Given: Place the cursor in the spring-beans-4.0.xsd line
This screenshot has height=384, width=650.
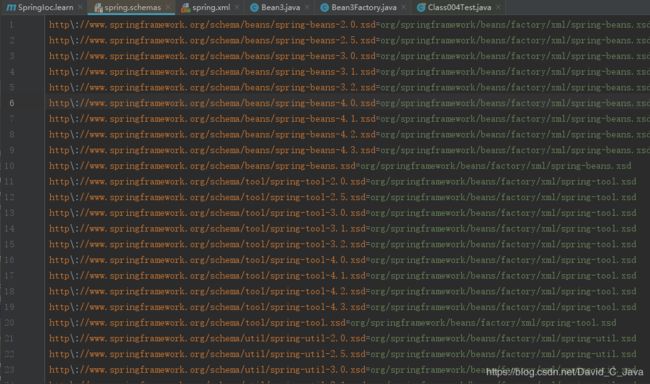Looking at the screenshot, I should (349, 103).
